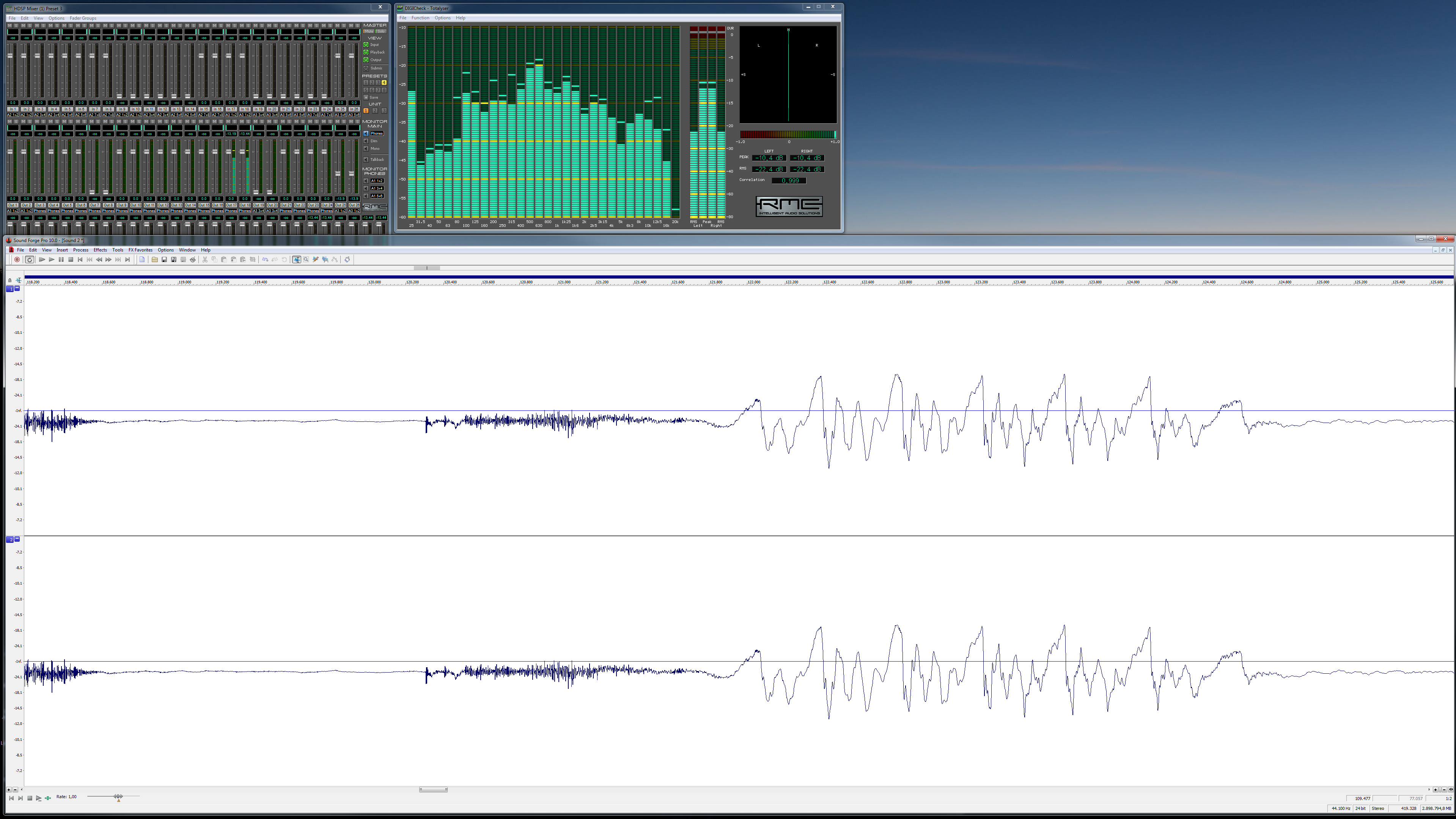Toggle Loop Playback in the transport toolbar
This screenshot has width=1456, height=819.
click(29, 260)
